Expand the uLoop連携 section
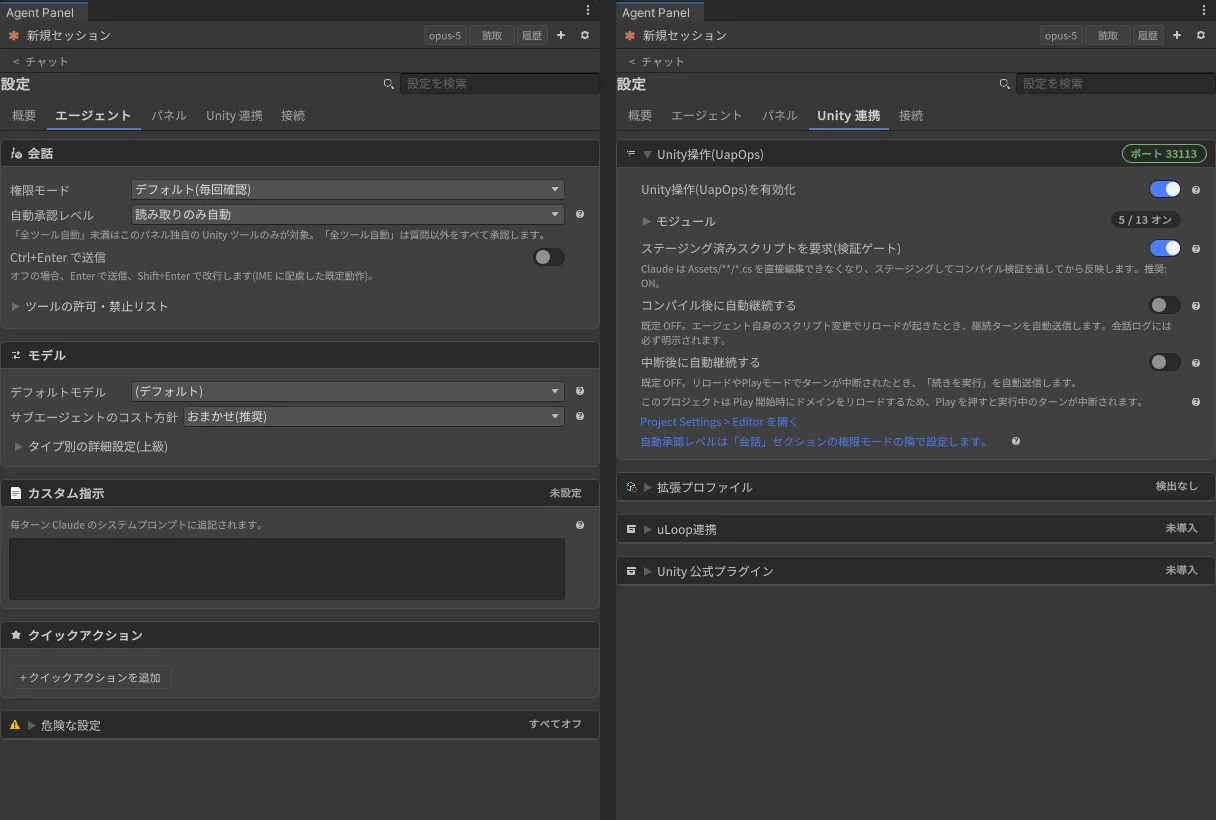1216x820 pixels. pyautogui.click(x=648, y=529)
